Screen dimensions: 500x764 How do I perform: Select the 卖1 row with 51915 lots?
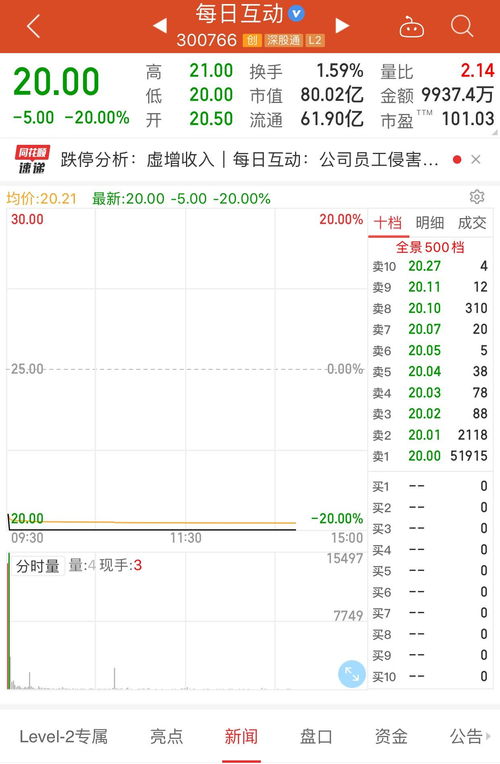[429, 456]
